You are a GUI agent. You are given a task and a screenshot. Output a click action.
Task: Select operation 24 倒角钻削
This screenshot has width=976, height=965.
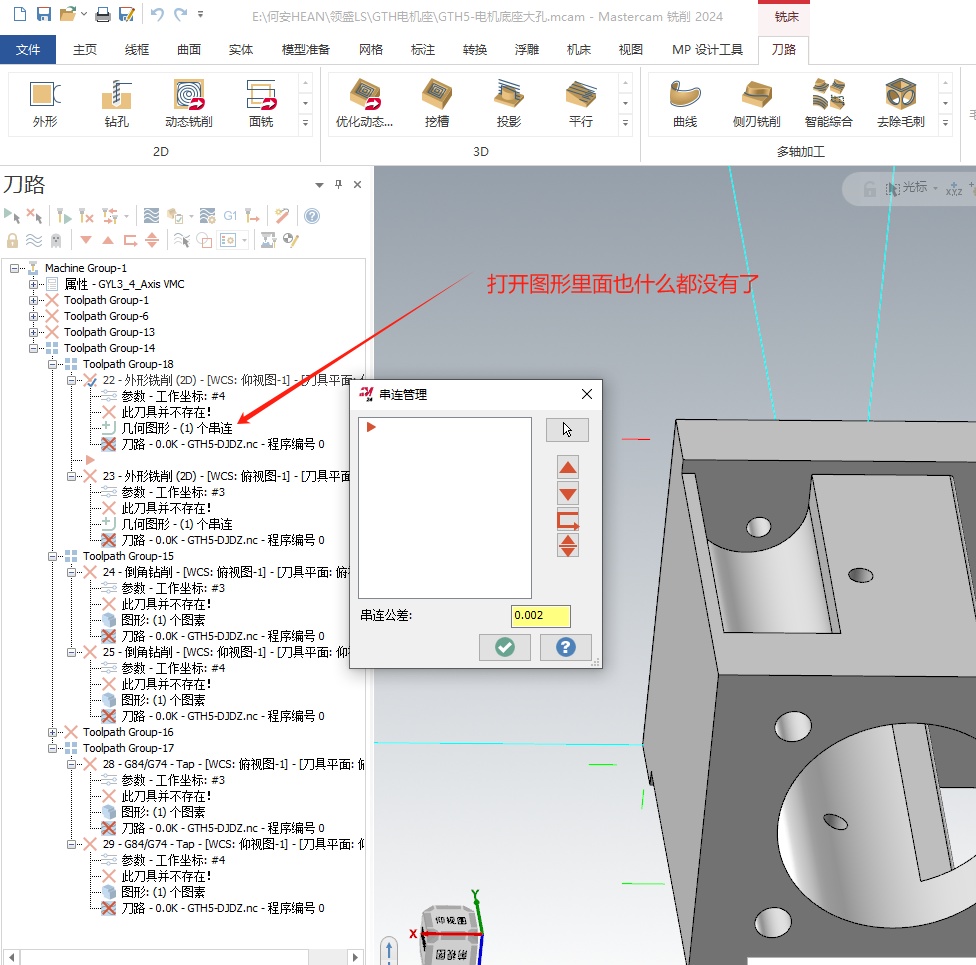click(x=226, y=572)
